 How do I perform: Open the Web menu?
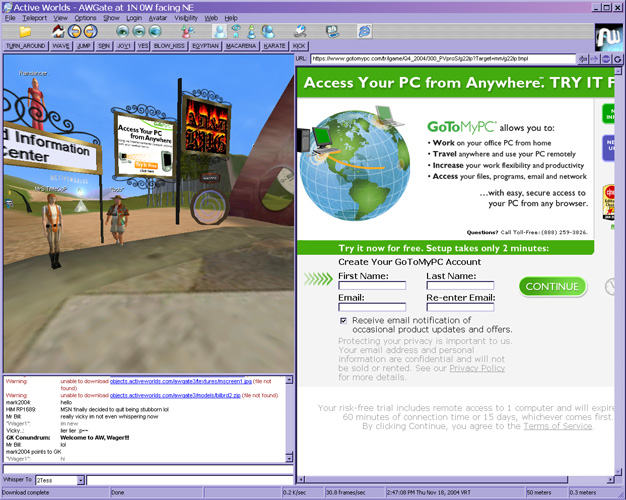point(211,18)
